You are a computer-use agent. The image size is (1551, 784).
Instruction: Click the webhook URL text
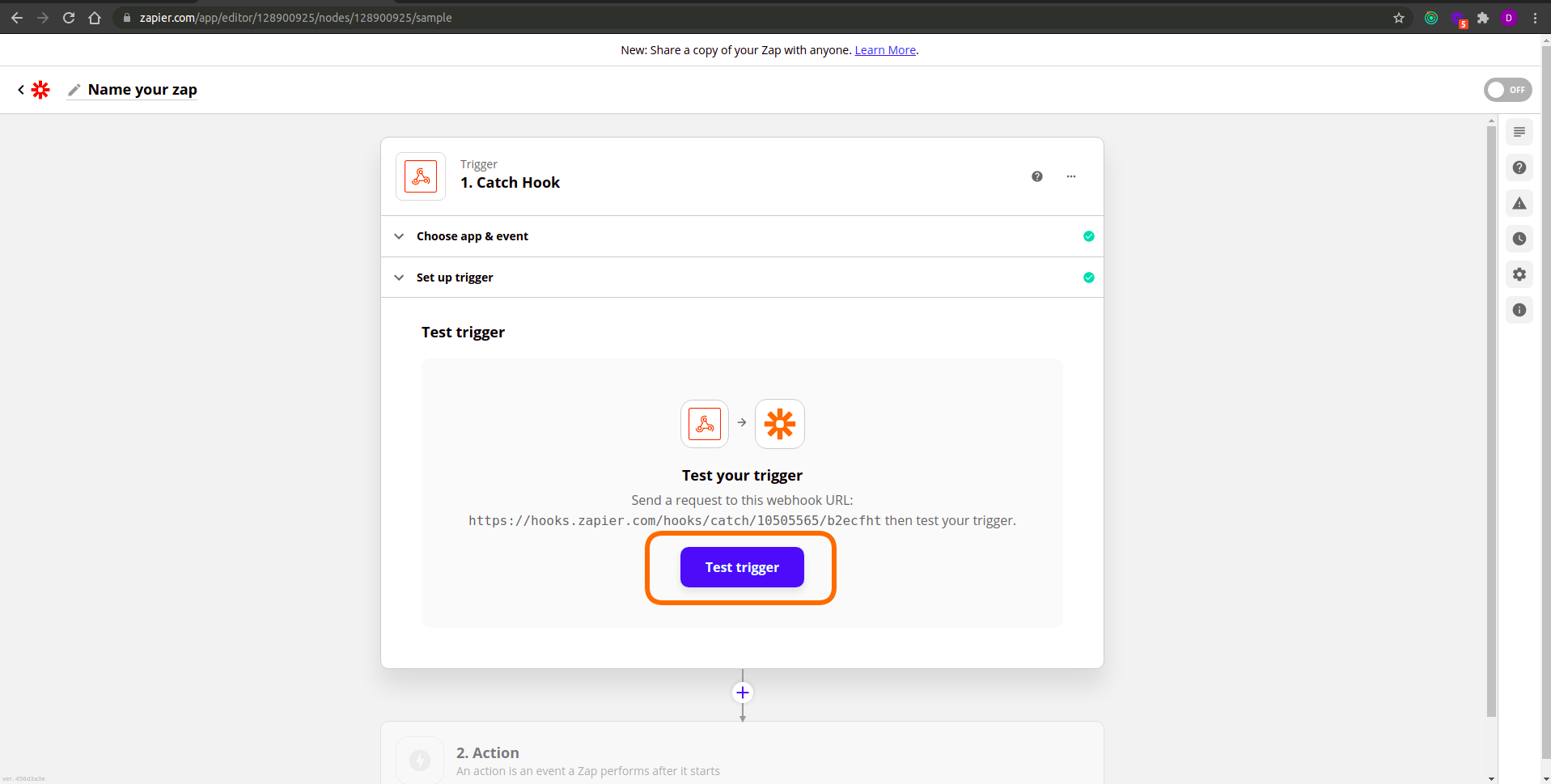(675, 521)
